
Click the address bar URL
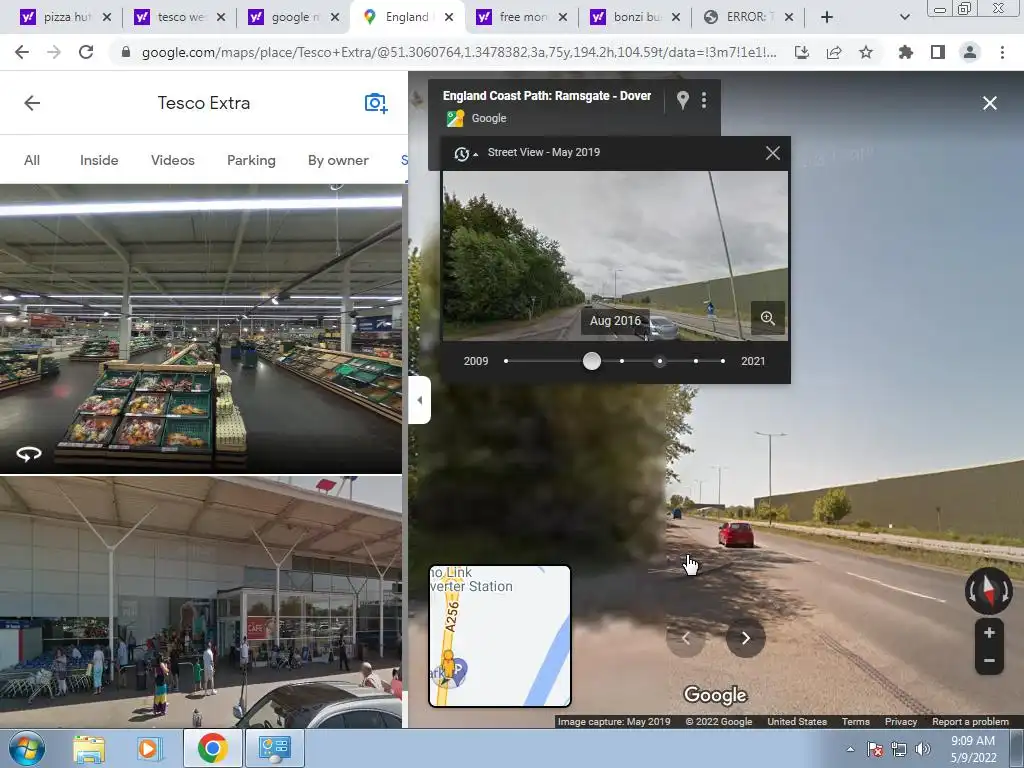coord(459,52)
